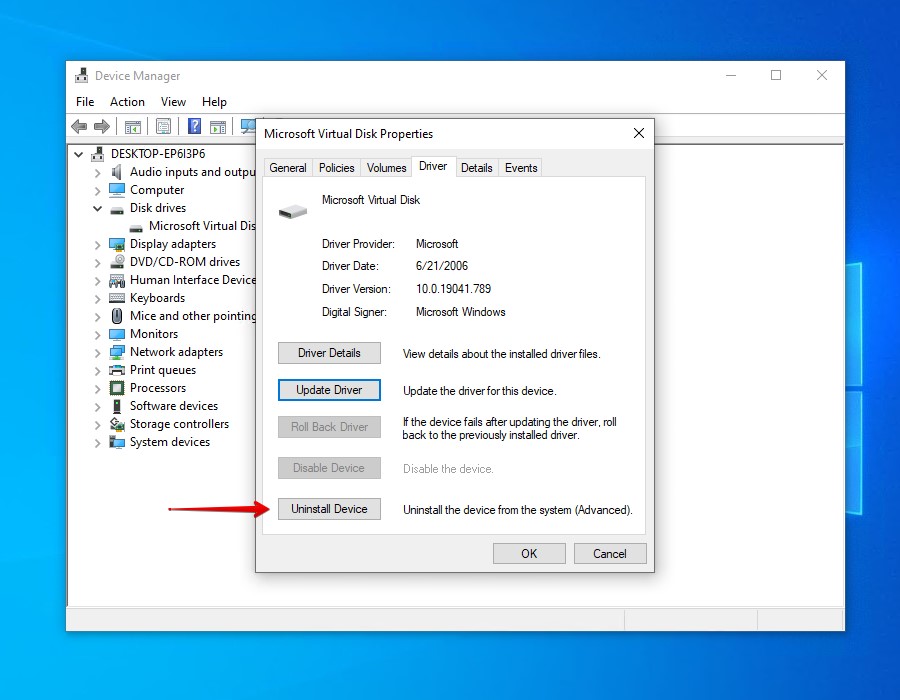The height and width of the screenshot is (700, 900).
Task: Click the Device Manager title bar icon
Action: [x=82, y=75]
